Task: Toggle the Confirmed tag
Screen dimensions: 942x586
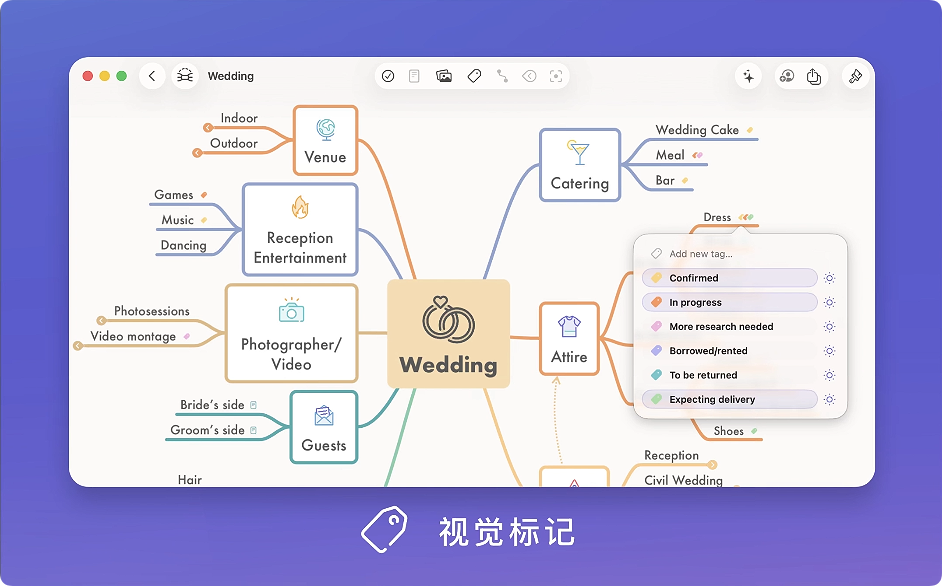Action: 729,278
